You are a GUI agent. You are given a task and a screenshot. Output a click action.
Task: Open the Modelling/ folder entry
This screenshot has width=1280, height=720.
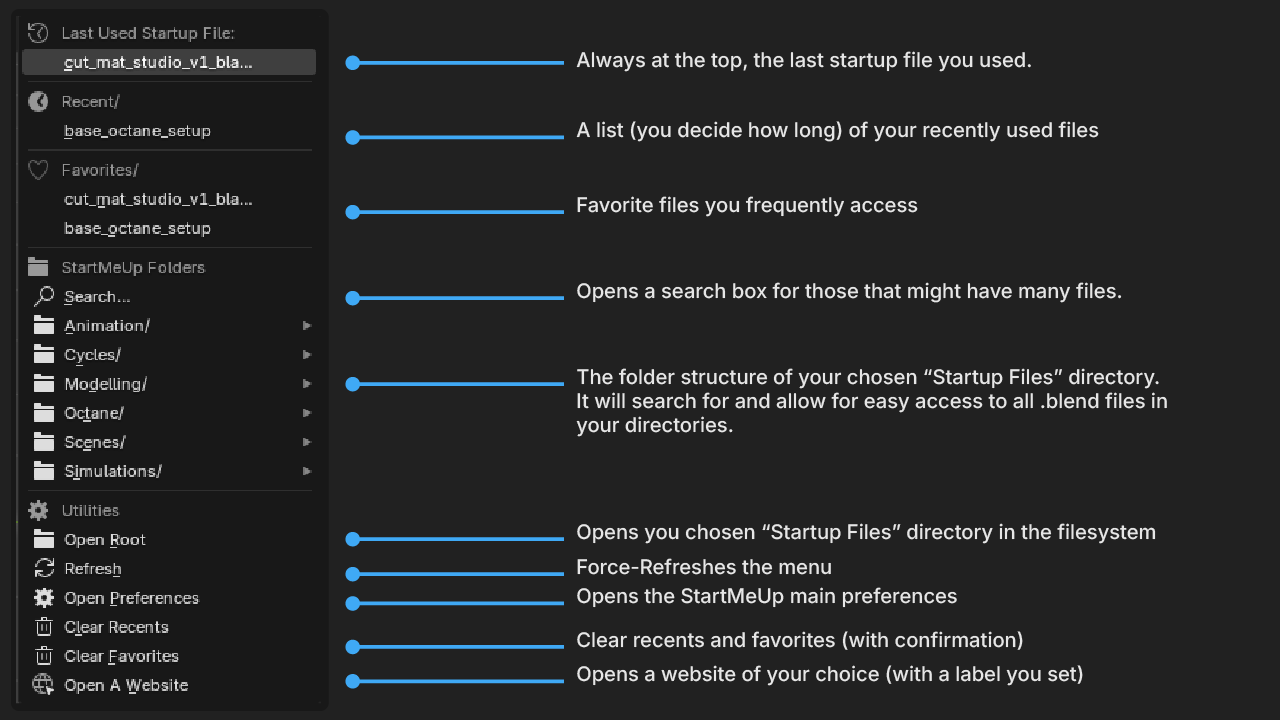105,384
